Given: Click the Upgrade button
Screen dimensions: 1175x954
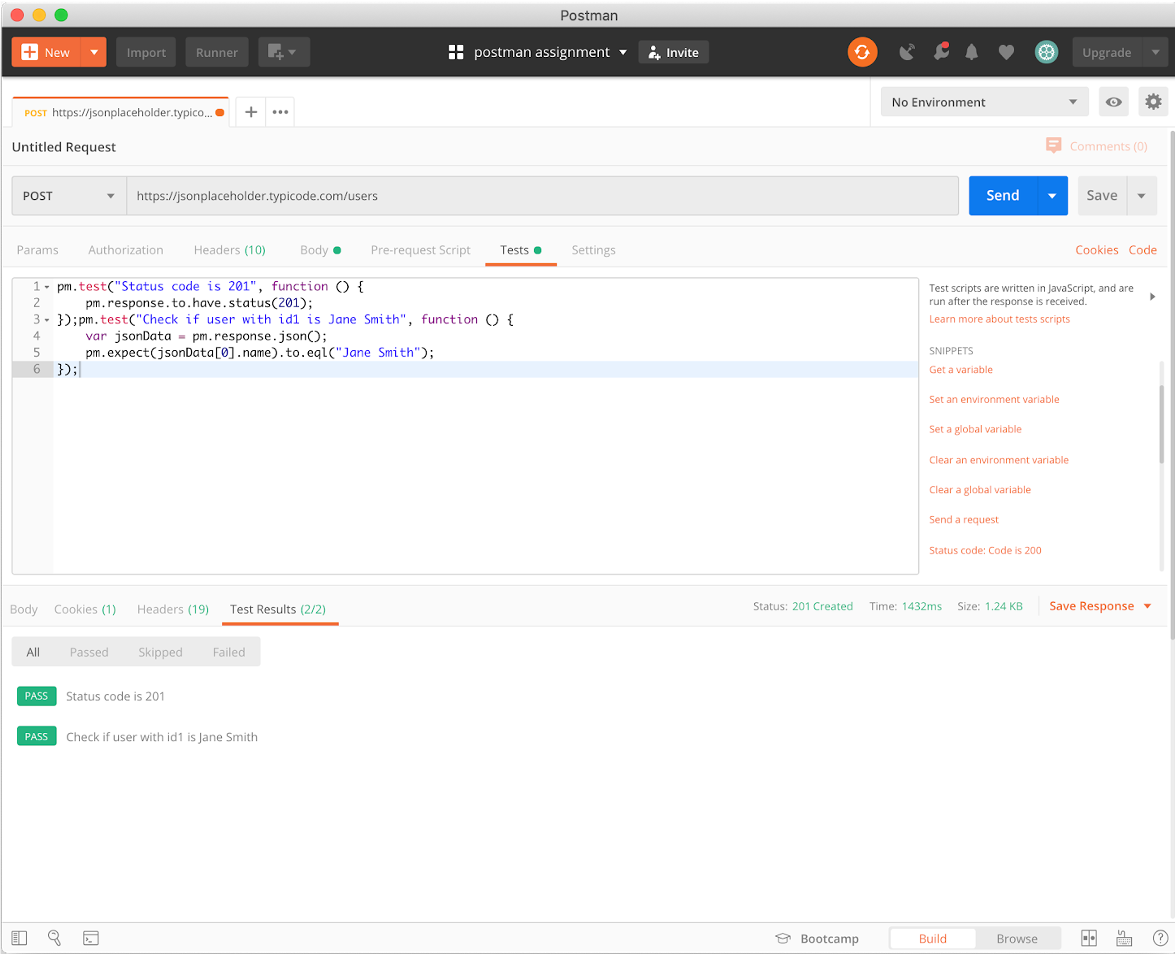Looking at the screenshot, I should click(x=1107, y=52).
